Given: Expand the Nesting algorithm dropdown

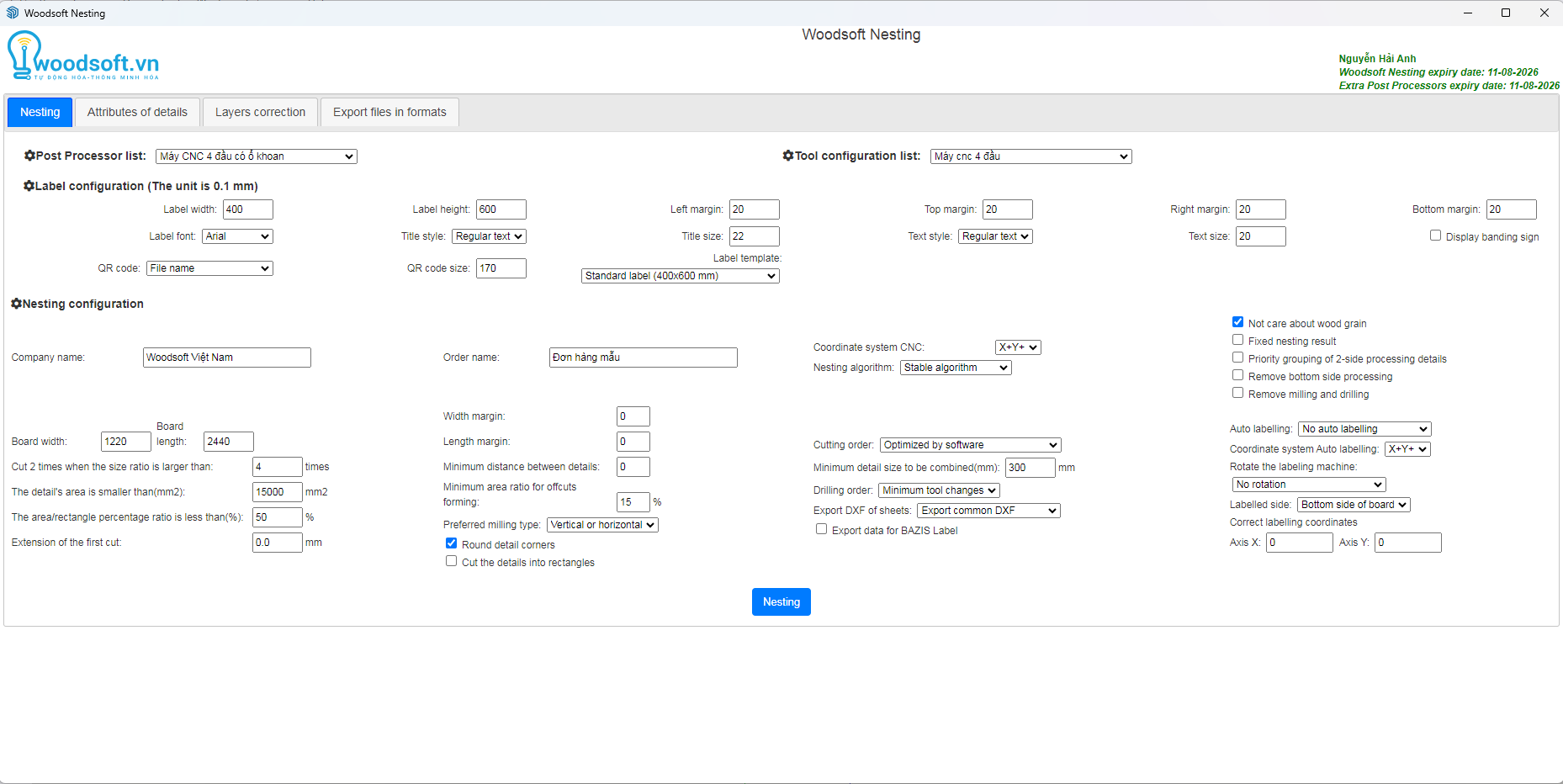Looking at the screenshot, I should coord(956,368).
